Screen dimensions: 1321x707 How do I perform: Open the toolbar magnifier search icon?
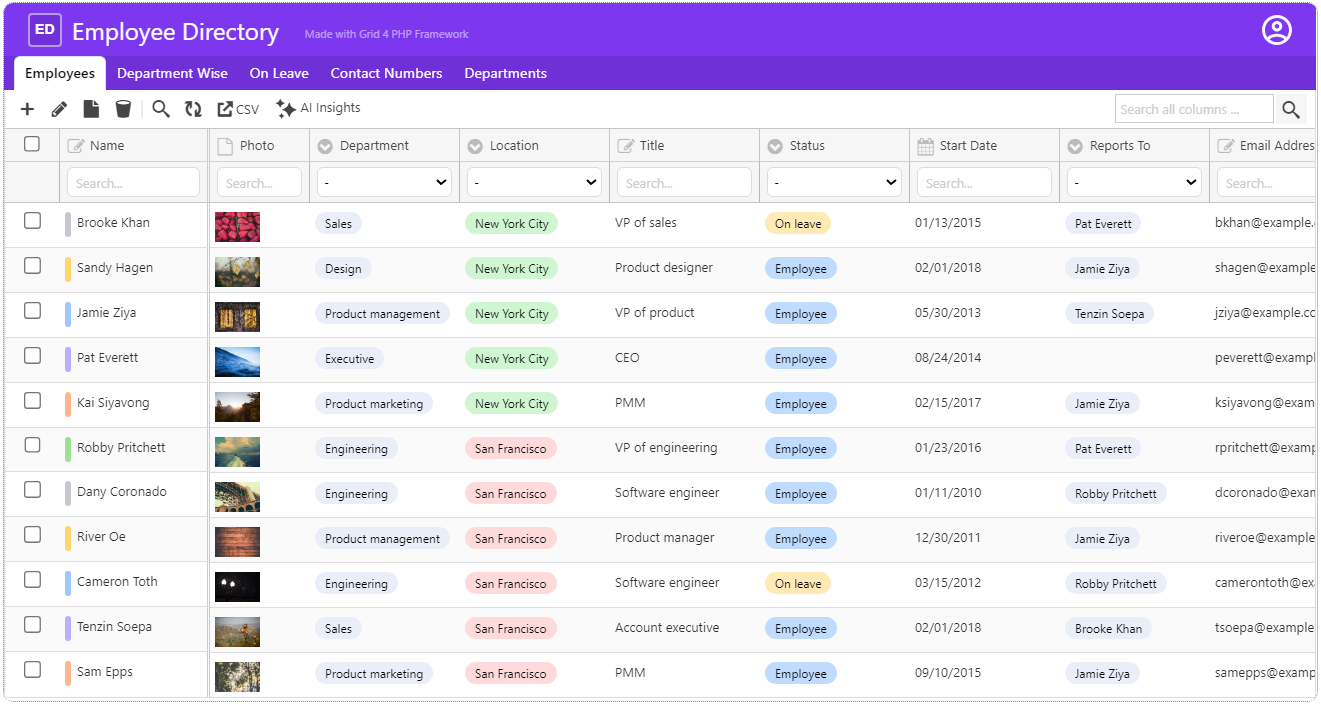pos(161,109)
